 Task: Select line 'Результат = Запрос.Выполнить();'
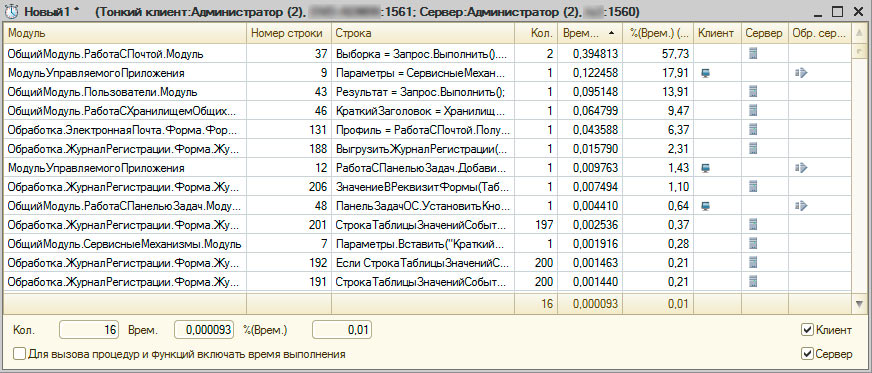coord(423,92)
